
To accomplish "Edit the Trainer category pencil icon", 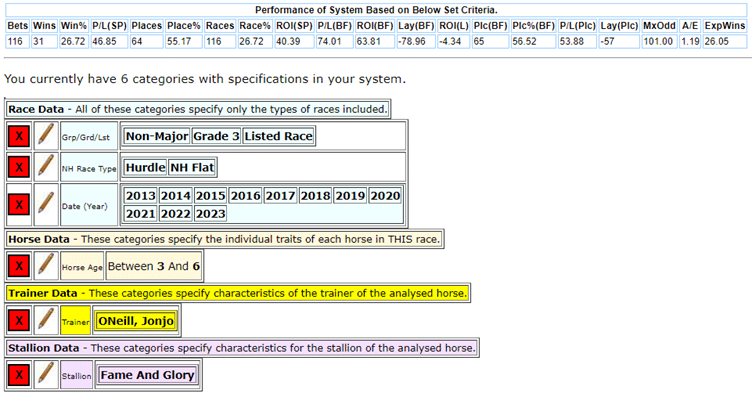I will click(46, 321).
